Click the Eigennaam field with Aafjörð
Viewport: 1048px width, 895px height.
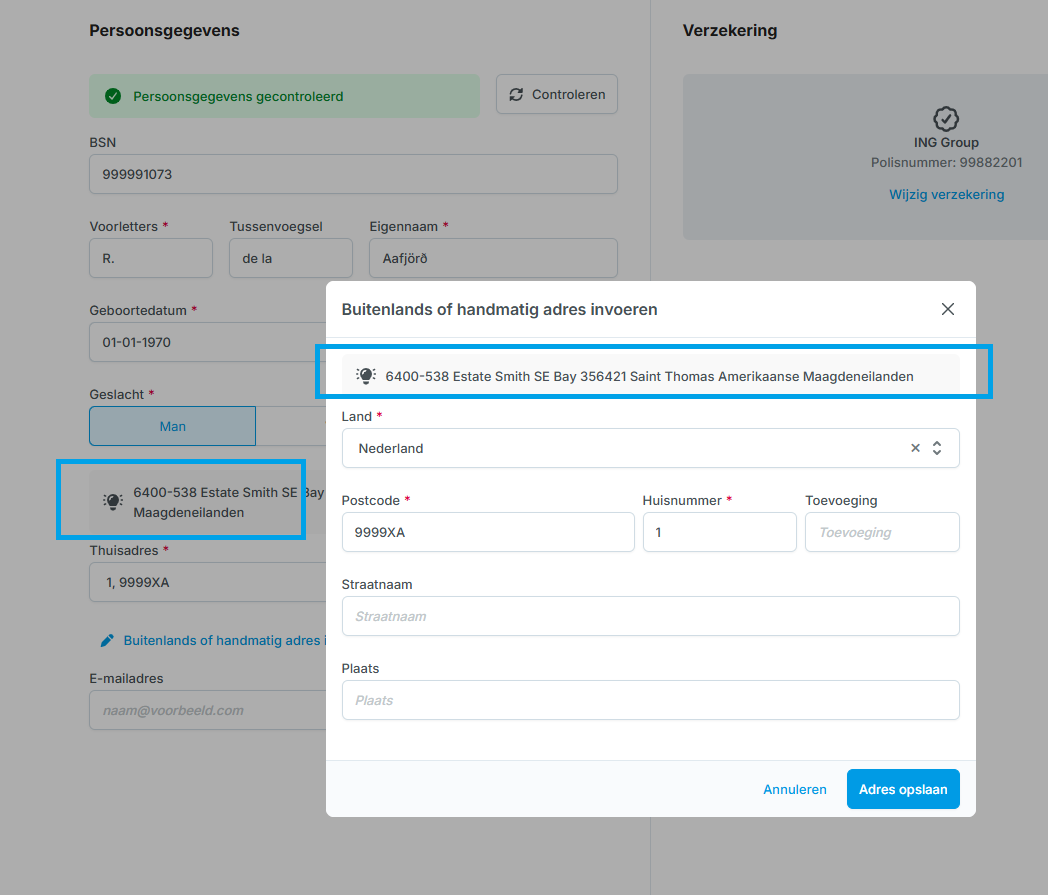click(x=493, y=258)
